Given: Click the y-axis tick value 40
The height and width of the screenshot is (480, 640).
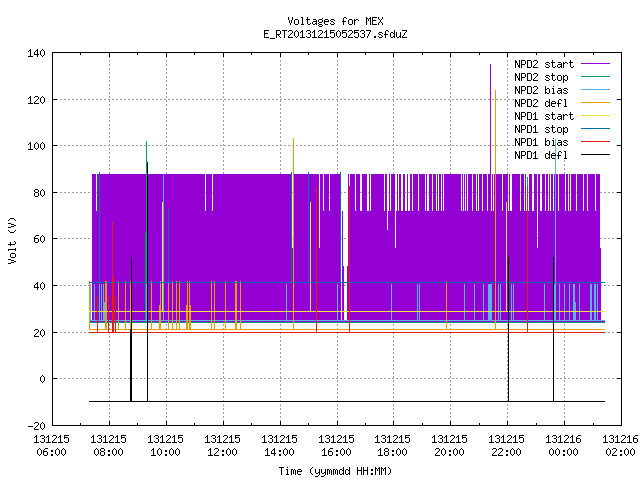Looking at the screenshot, I should coord(39,286).
